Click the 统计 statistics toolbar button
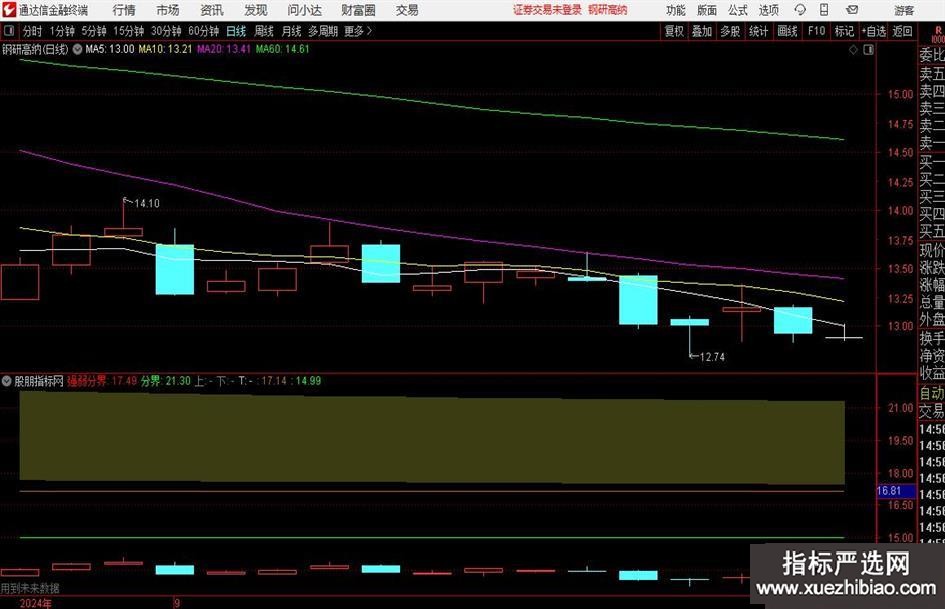945x609 pixels. click(x=758, y=31)
